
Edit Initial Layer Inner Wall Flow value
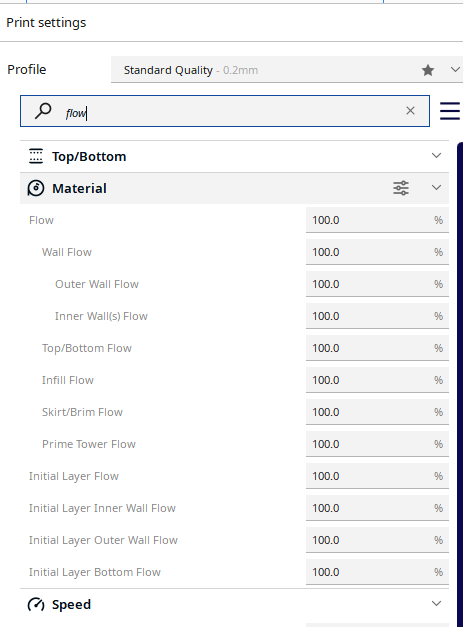[377, 508]
